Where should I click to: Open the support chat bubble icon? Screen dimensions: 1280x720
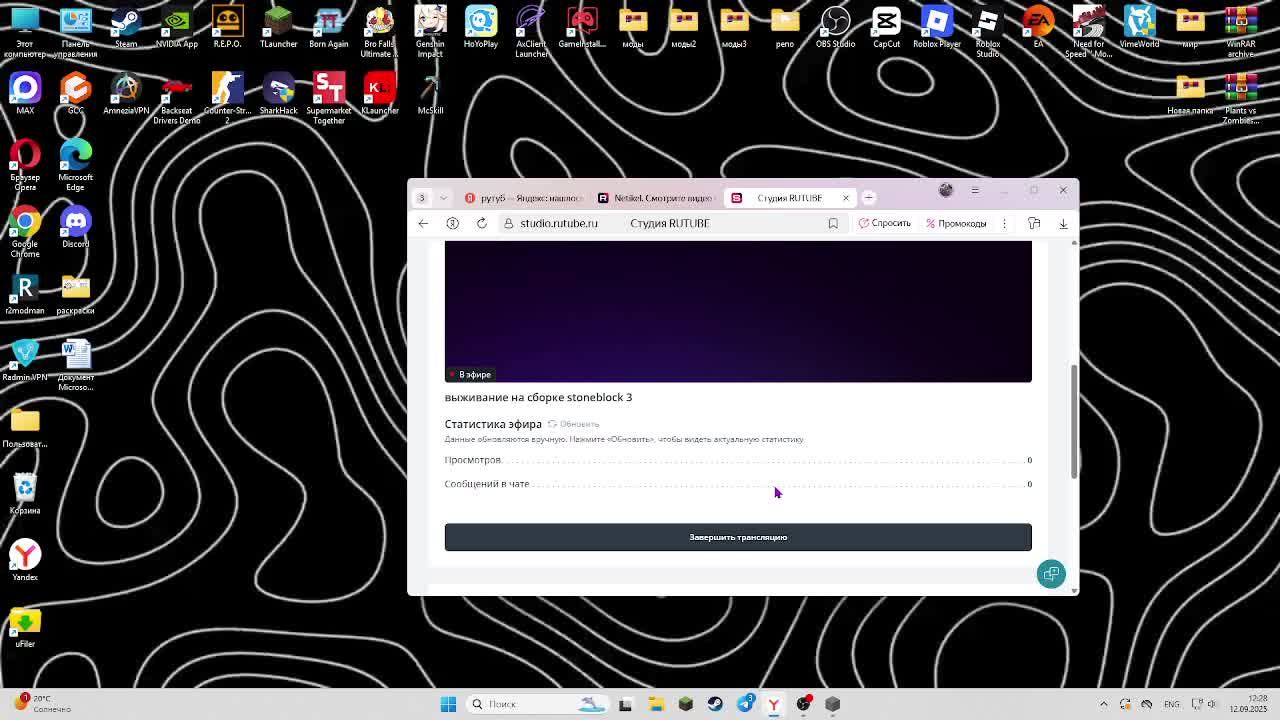point(1050,573)
